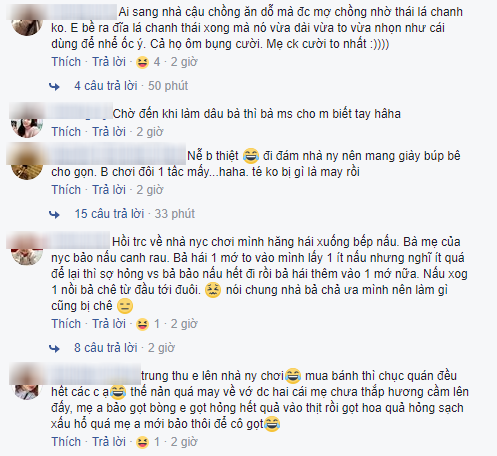
Task: Click the reply arrow icon beside '4 câu trả lời'
Action: click(x=54, y=87)
